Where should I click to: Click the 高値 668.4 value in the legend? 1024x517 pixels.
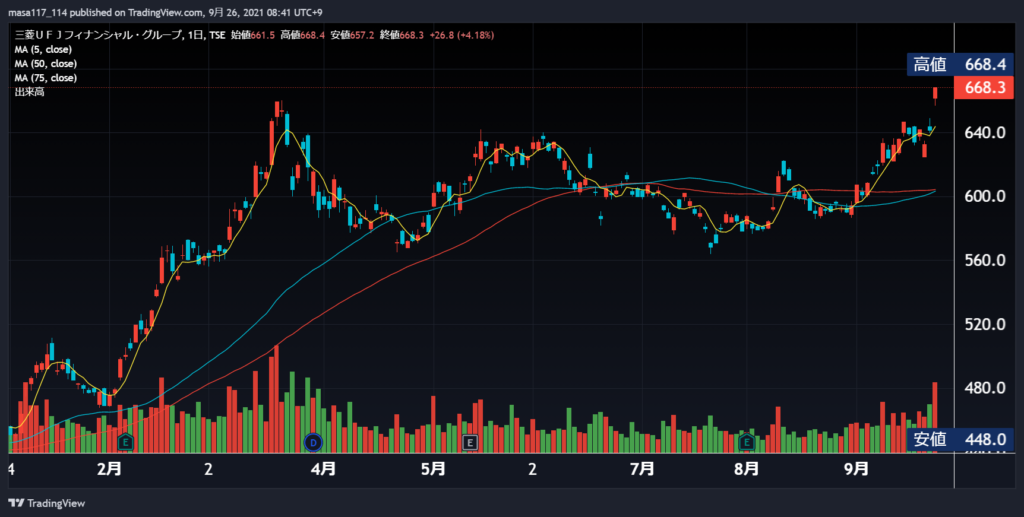click(x=302, y=35)
